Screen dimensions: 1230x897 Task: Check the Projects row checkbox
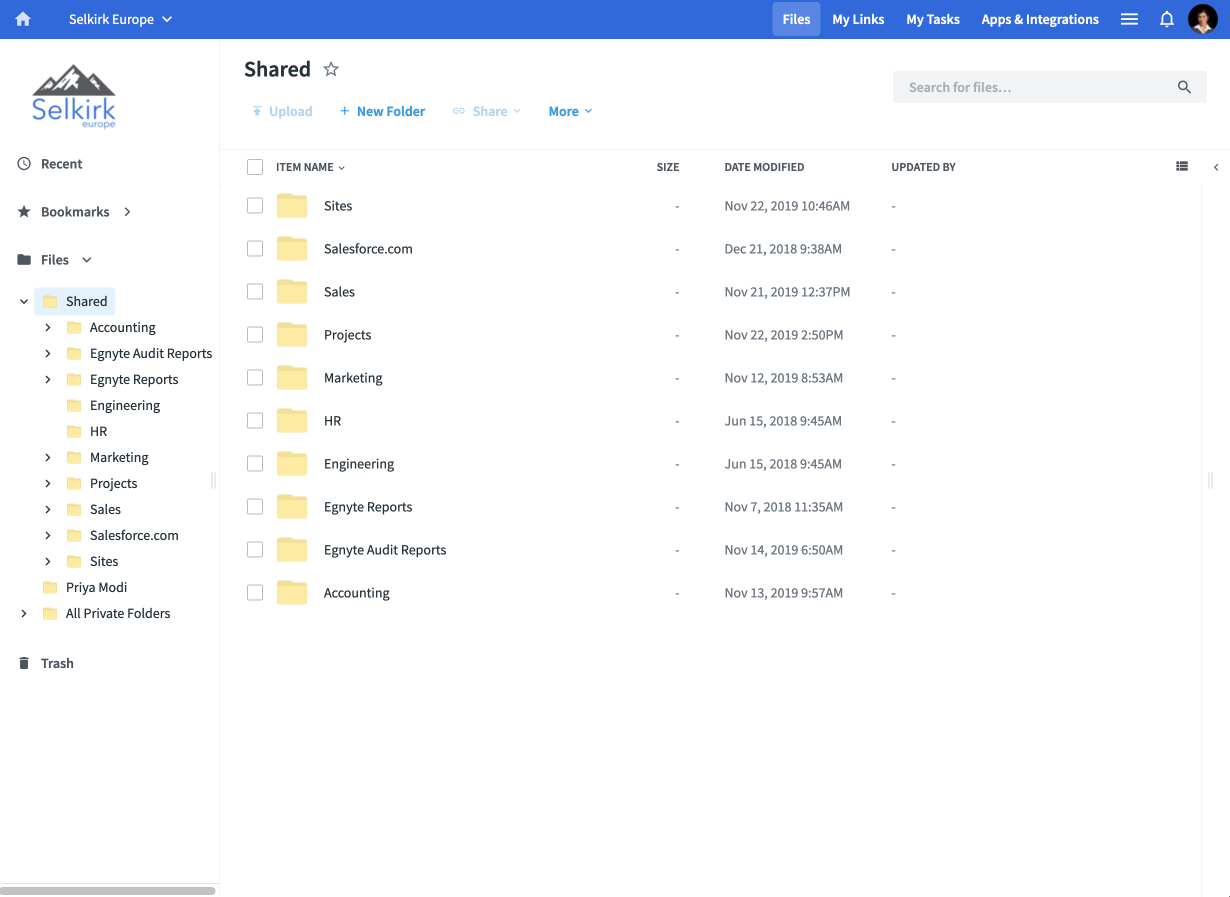point(255,334)
